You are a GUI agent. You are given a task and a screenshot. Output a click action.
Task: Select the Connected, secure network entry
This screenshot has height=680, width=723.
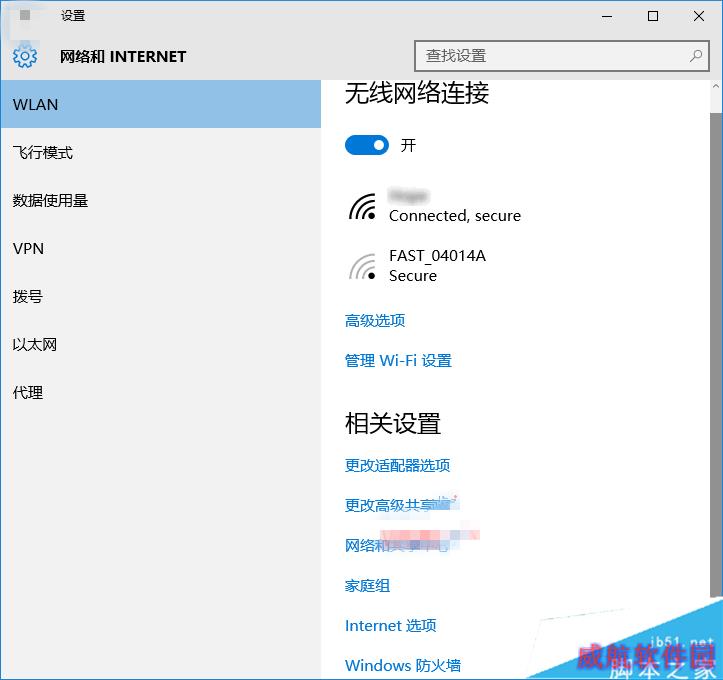click(x=434, y=206)
